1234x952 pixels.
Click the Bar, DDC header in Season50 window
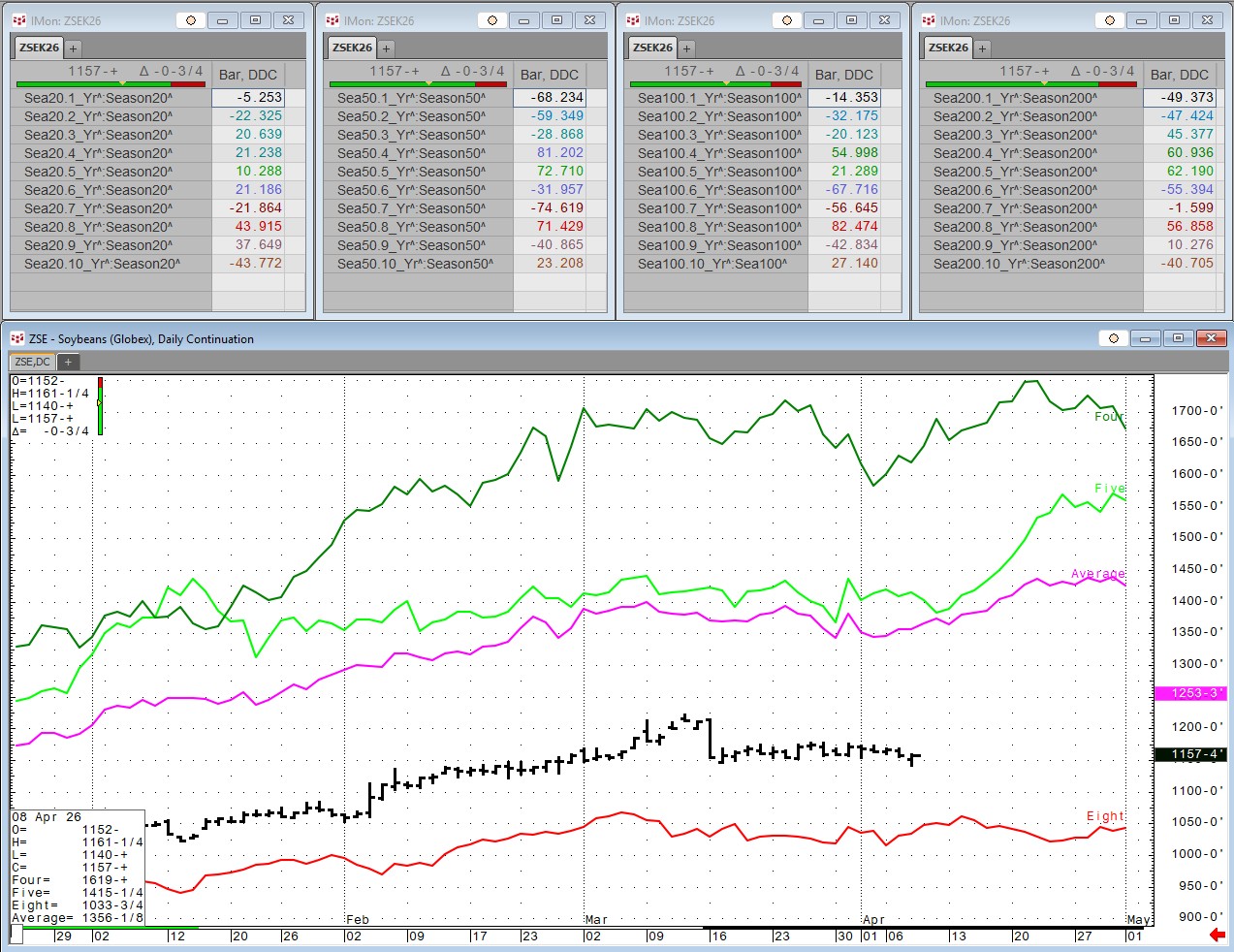point(549,75)
